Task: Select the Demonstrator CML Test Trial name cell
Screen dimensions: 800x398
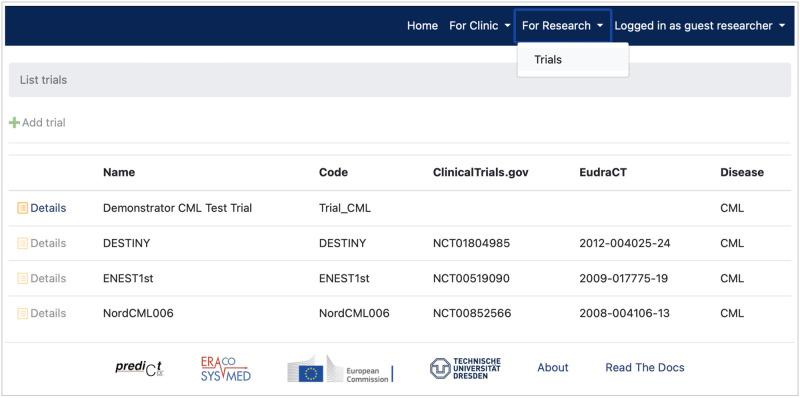Action: (x=178, y=208)
